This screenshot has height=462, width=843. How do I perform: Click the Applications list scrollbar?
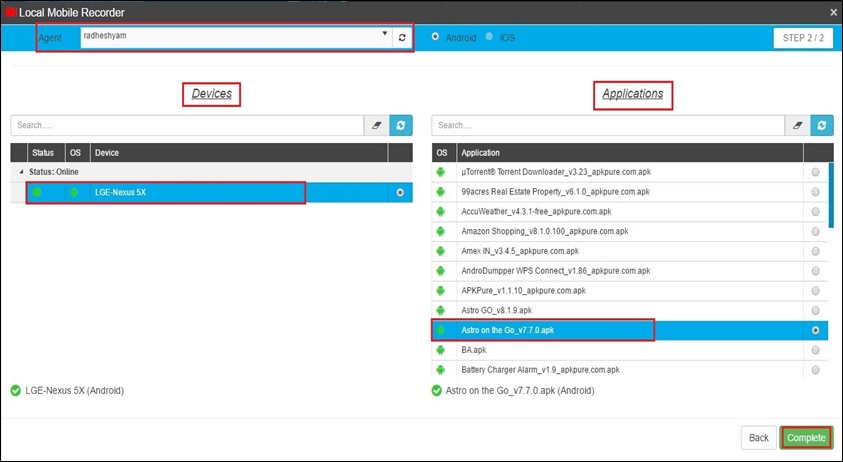tap(831, 195)
